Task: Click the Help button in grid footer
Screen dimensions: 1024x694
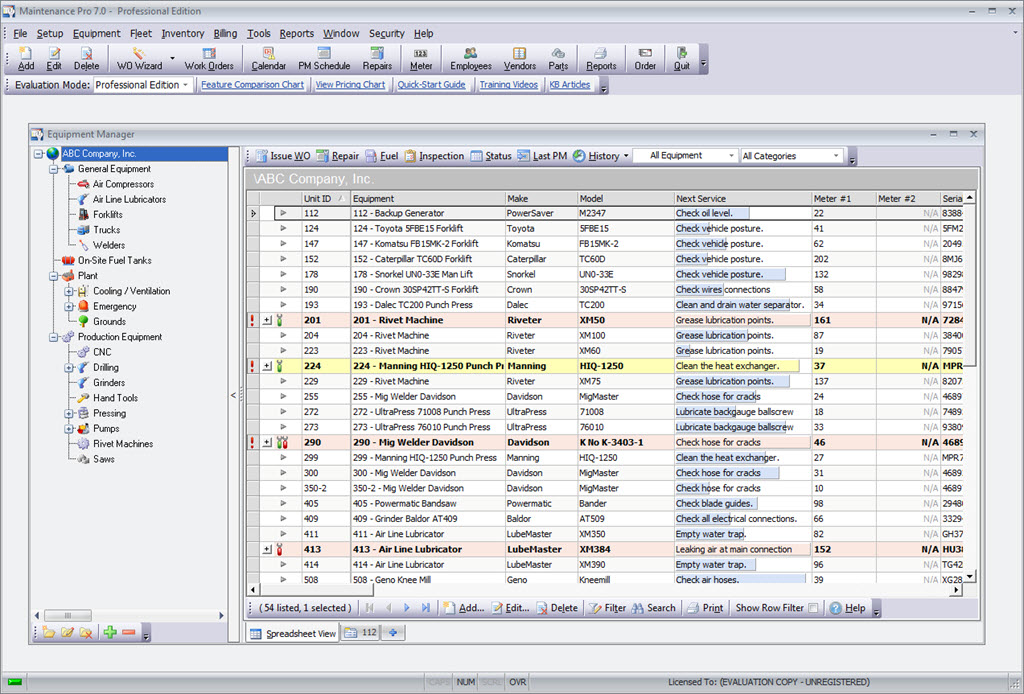Action: 848,608
